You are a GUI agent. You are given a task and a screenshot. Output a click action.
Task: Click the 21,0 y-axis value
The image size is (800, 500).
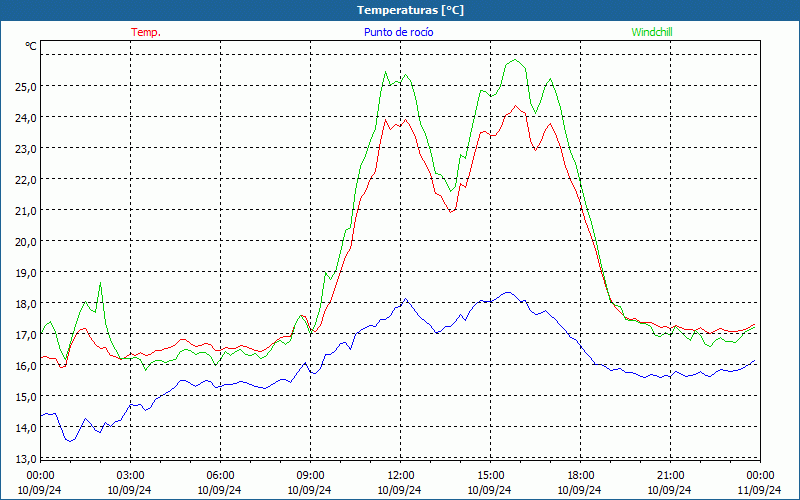[x=26, y=211]
